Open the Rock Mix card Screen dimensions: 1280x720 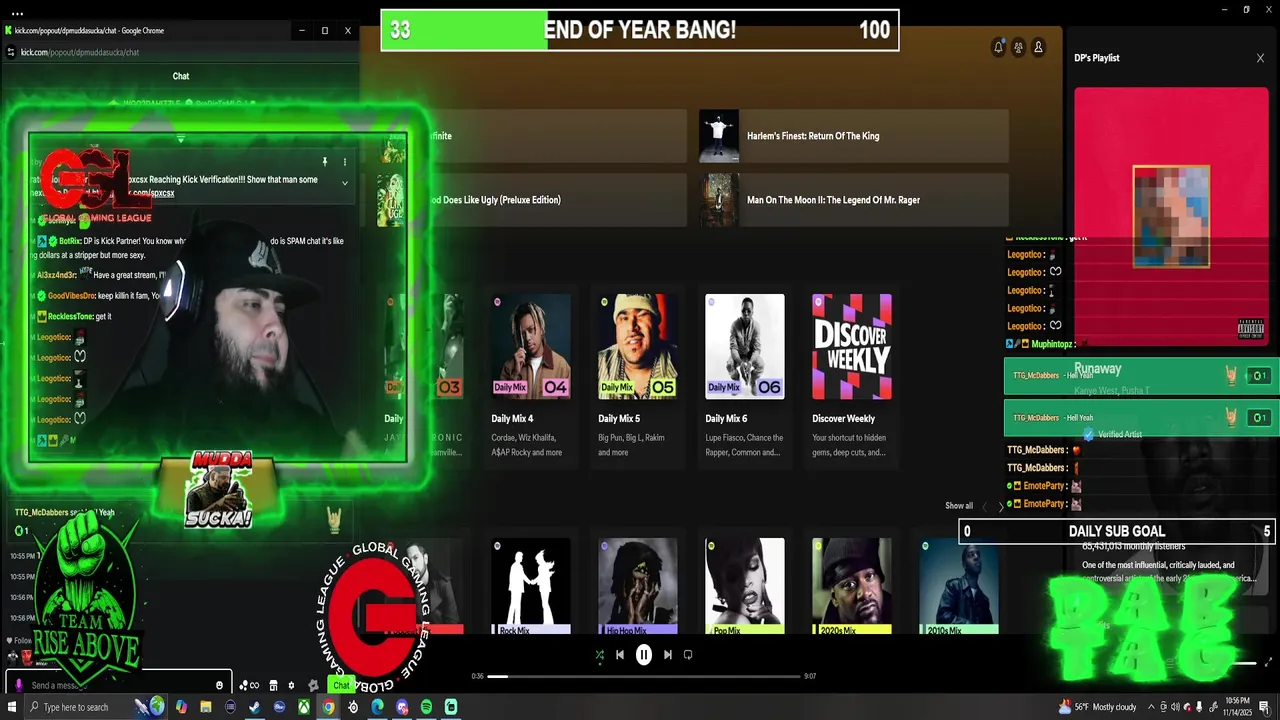(531, 586)
